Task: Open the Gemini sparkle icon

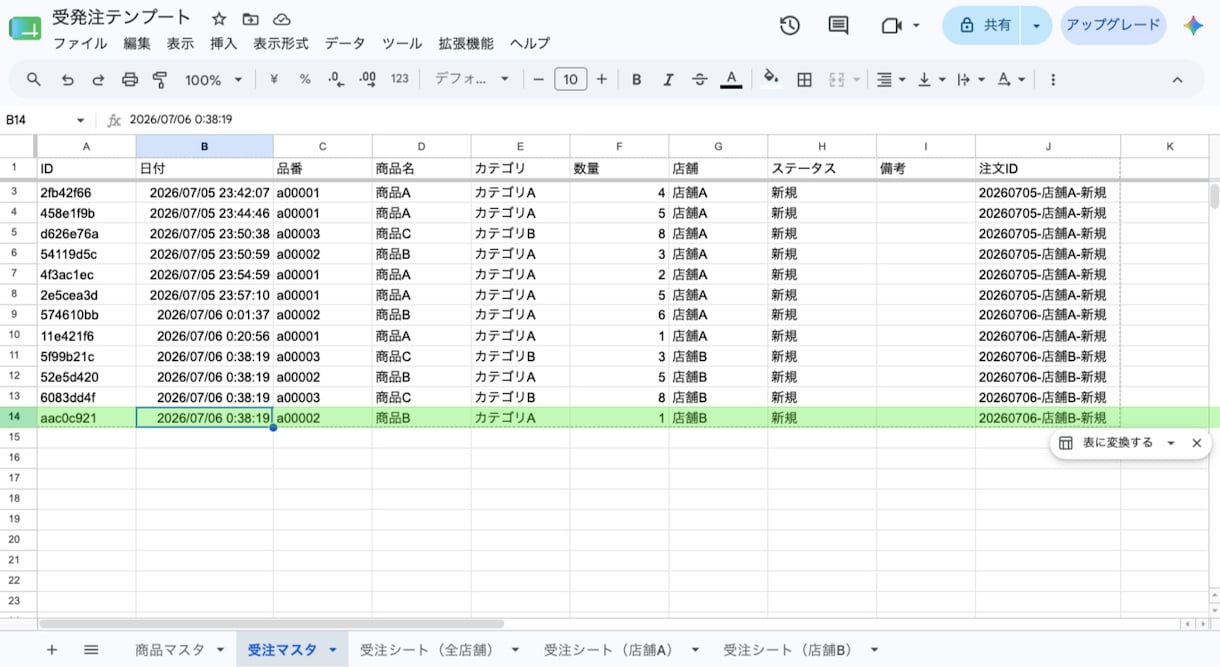Action: tap(1193, 26)
